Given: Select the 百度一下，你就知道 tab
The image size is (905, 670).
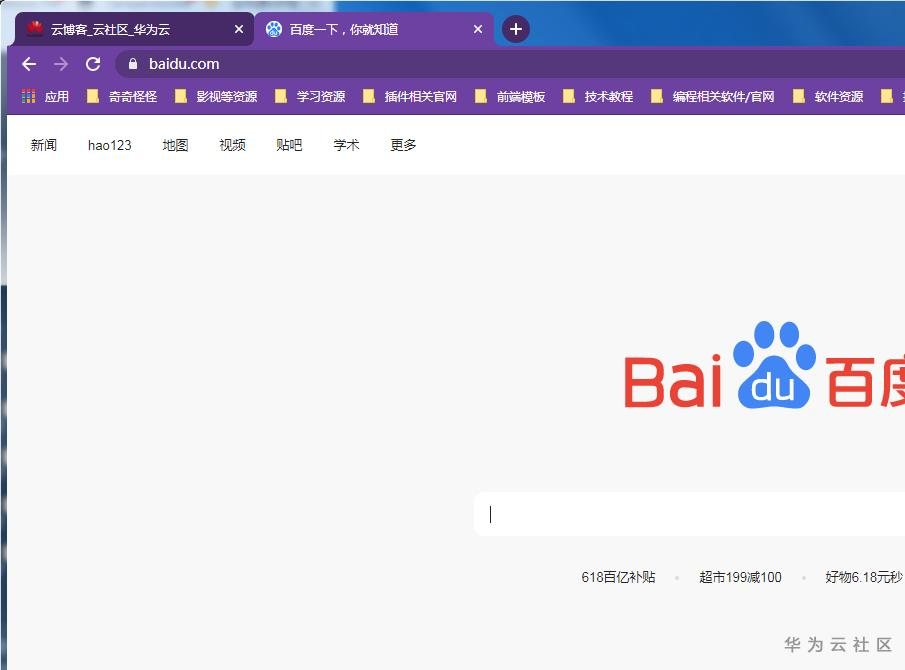Looking at the screenshot, I should pyautogui.click(x=373, y=29).
